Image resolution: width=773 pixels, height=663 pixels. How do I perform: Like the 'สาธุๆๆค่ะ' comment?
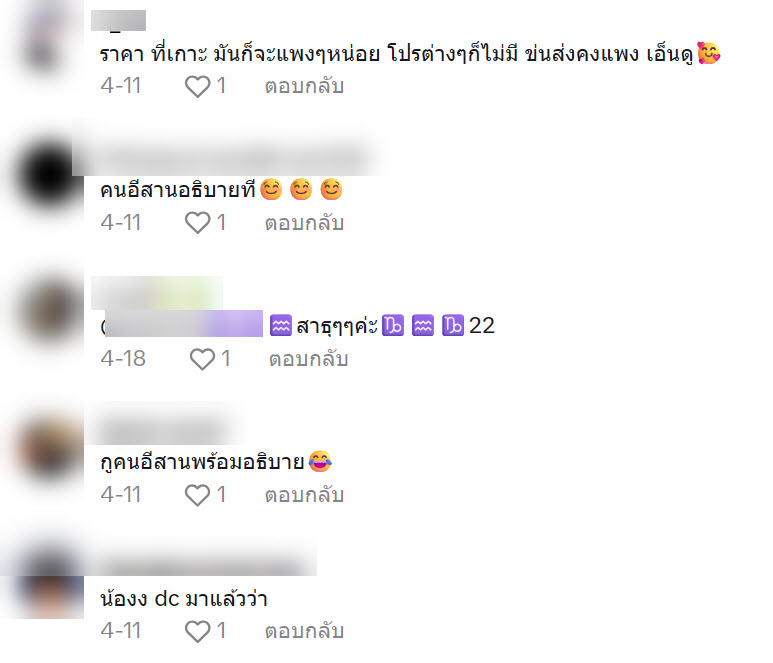point(202,359)
